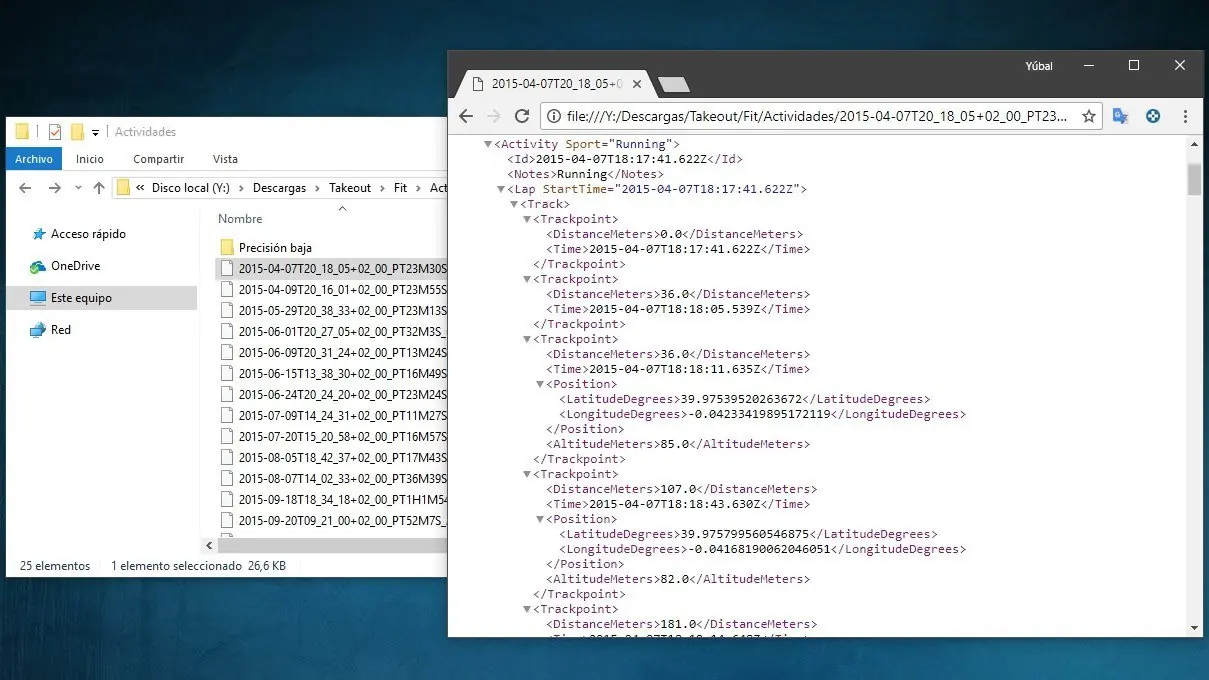The image size is (1209, 680).
Task: Click the AltitudeMeters value 85.0
Action: (x=673, y=444)
